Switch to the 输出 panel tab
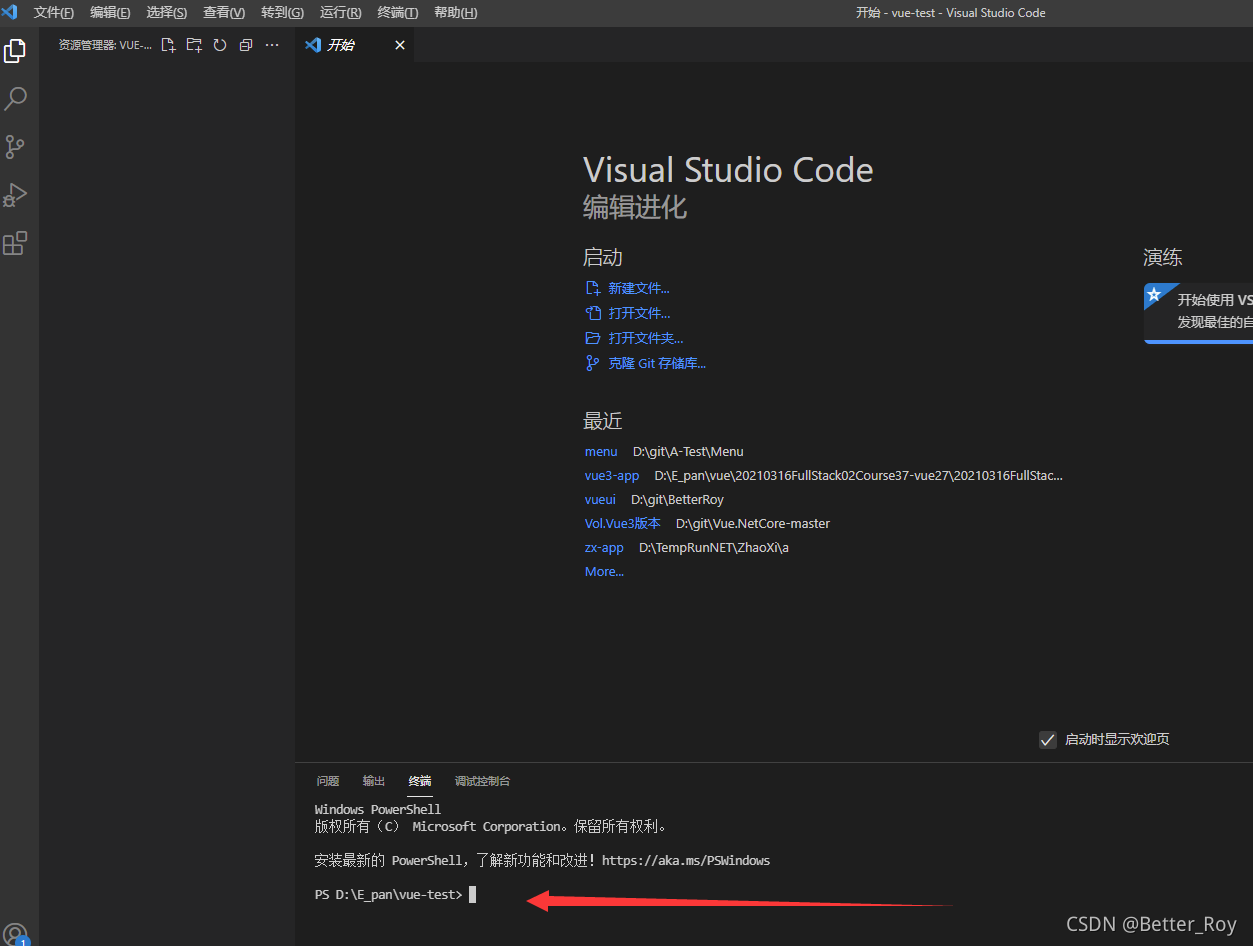This screenshot has width=1253, height=946. coord(373,781)
